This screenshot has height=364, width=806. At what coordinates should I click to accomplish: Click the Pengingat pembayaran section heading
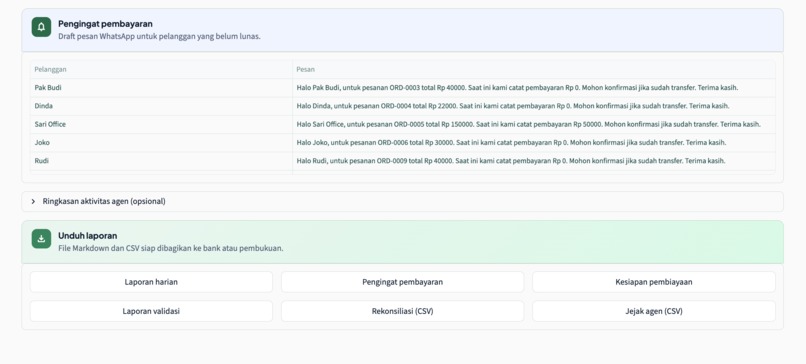105,24
